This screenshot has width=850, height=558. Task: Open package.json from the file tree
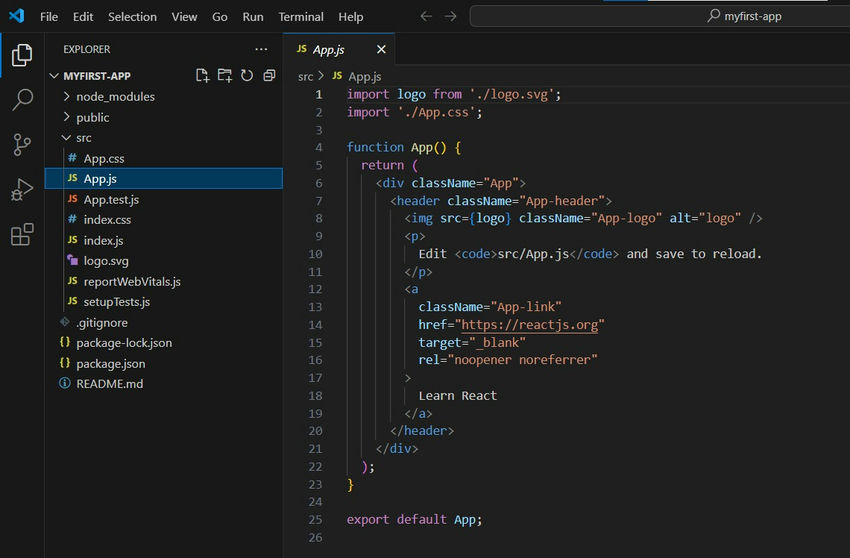click(110, 364)
